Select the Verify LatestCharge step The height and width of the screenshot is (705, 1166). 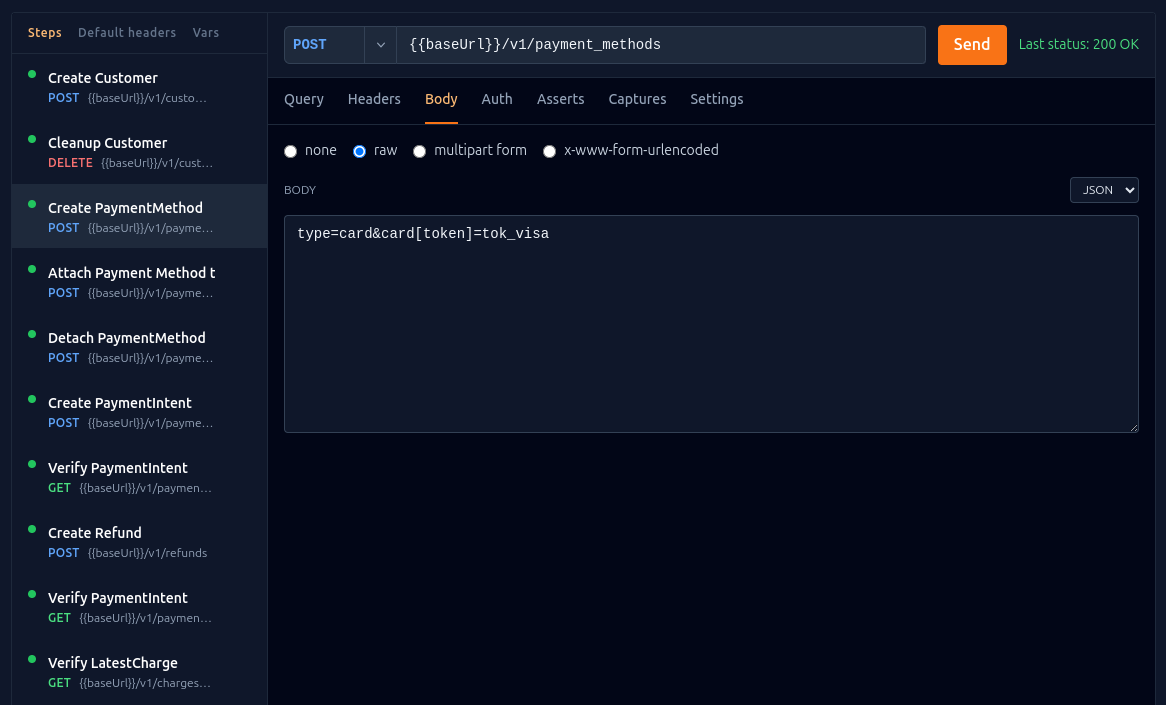139,672
